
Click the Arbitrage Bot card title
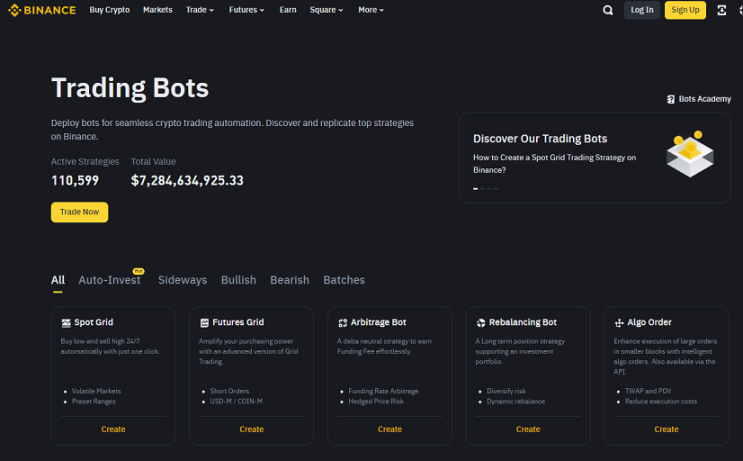378,322
